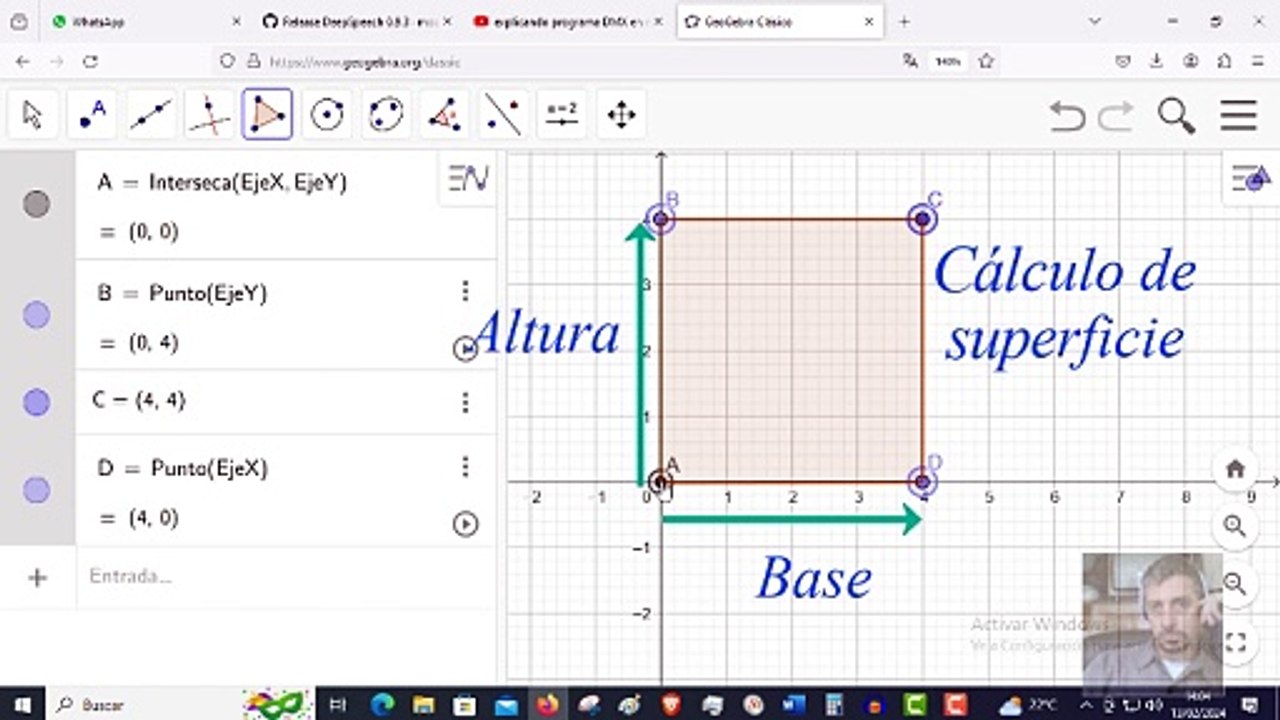Open the algebra view style bar
The width and height of the screenshot is (1280, 720).
coord(468,179)
